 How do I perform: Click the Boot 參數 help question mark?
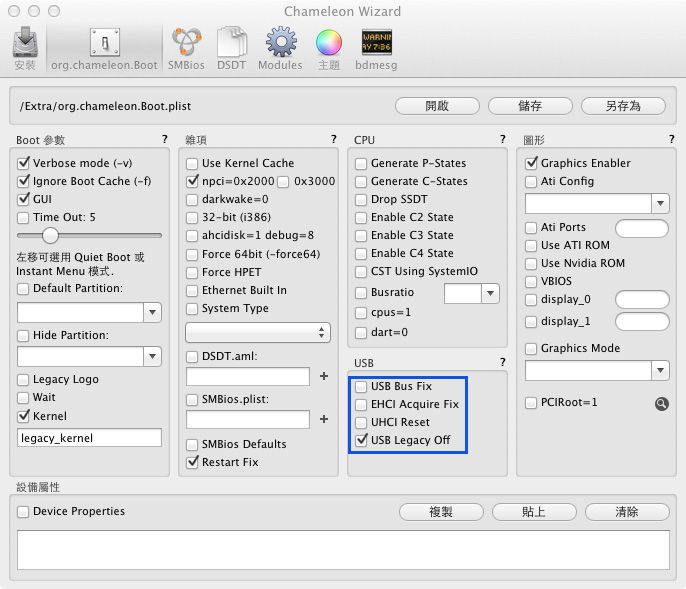[164, 139]
